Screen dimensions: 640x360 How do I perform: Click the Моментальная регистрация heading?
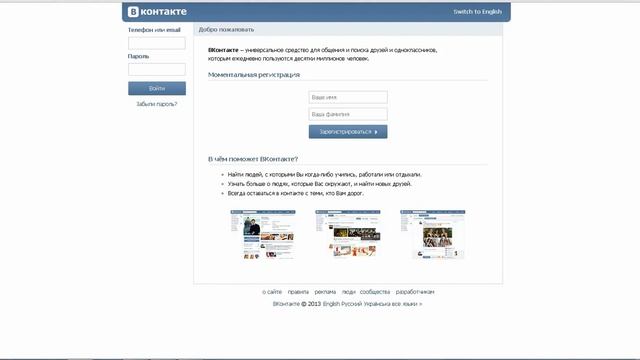254,75
